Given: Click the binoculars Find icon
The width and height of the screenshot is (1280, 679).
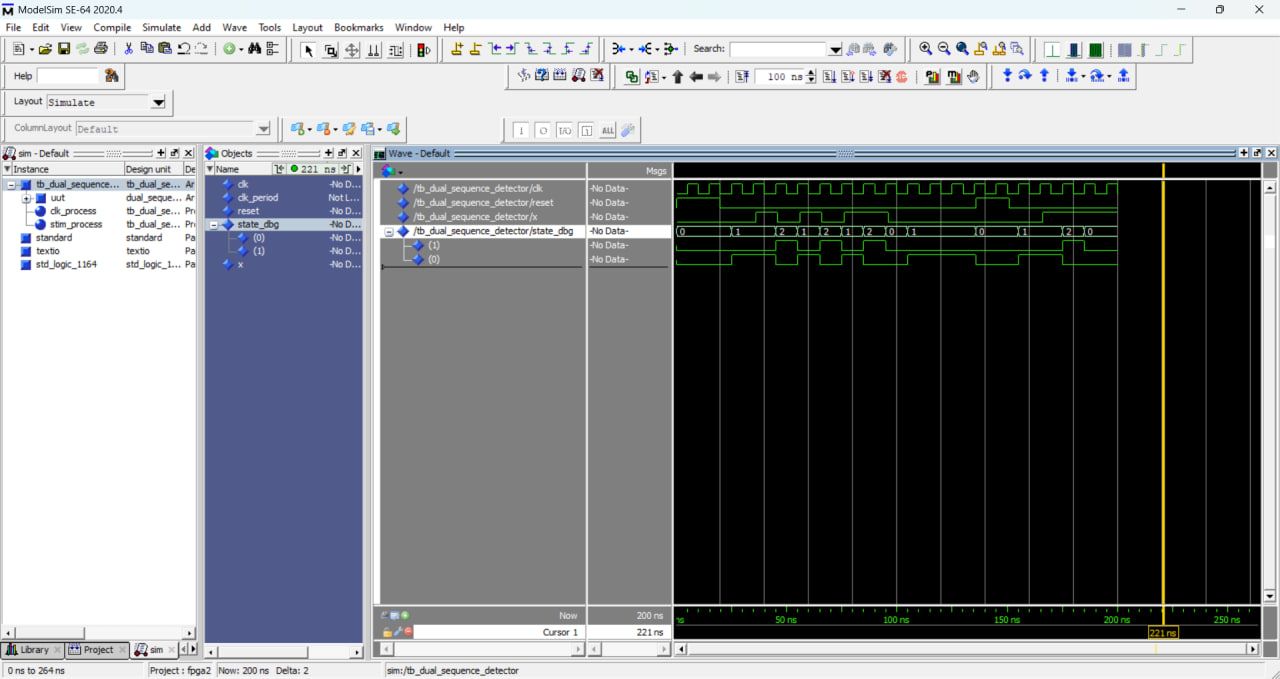Looking at the screenshot, I should [x=254, y=49].
